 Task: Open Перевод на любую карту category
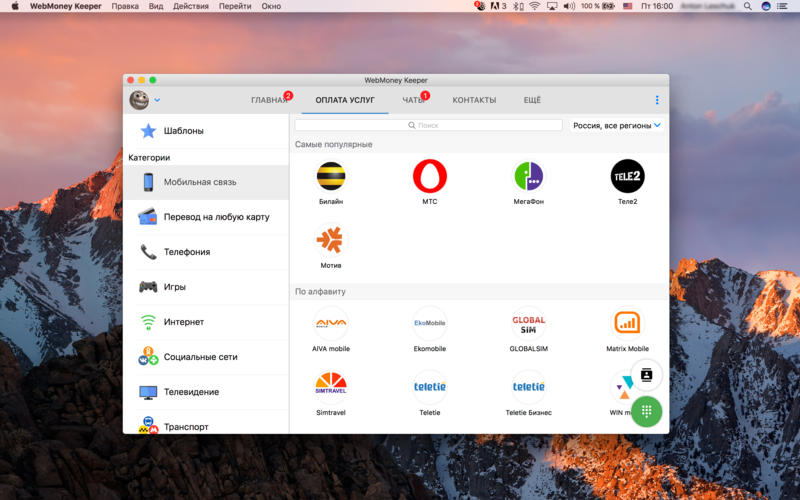click(x=206, y=217)
